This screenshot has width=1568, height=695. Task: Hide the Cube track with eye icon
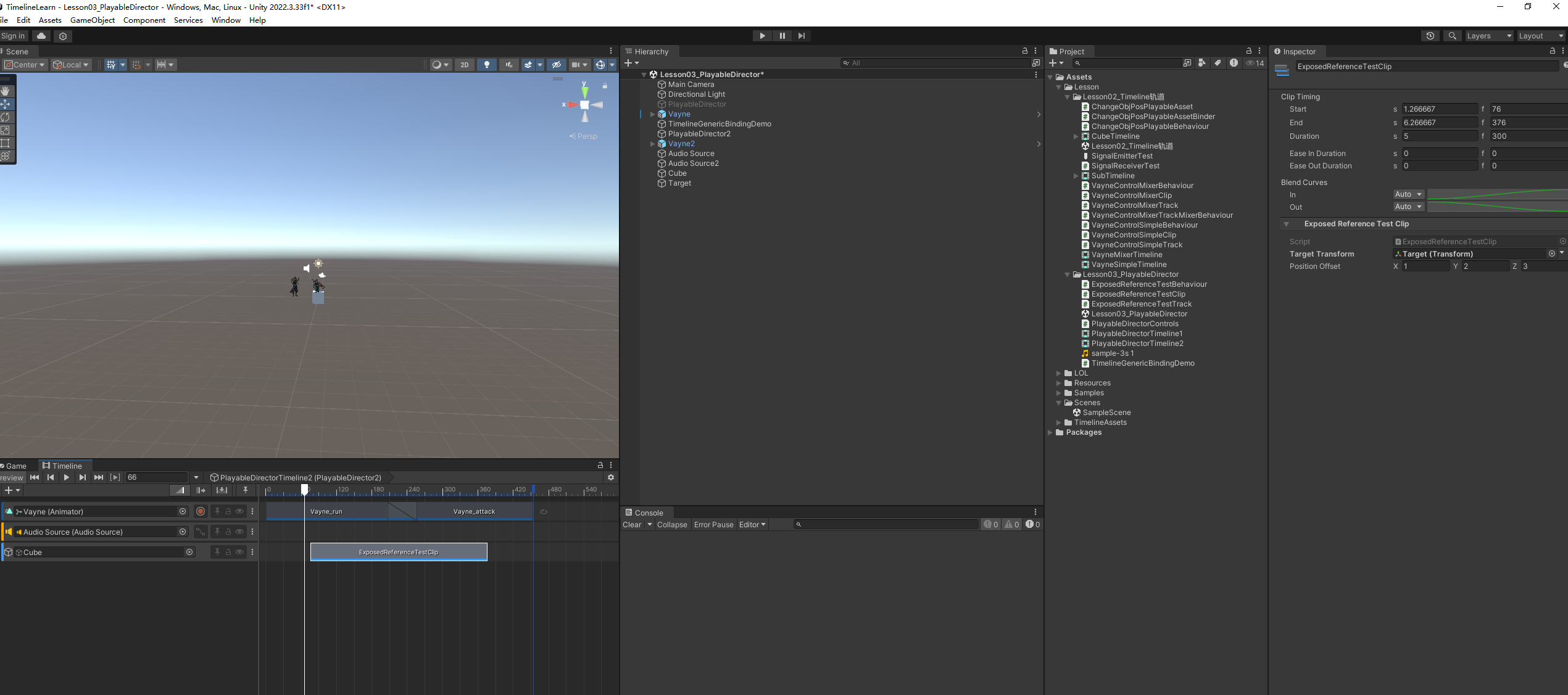(239, 552)
